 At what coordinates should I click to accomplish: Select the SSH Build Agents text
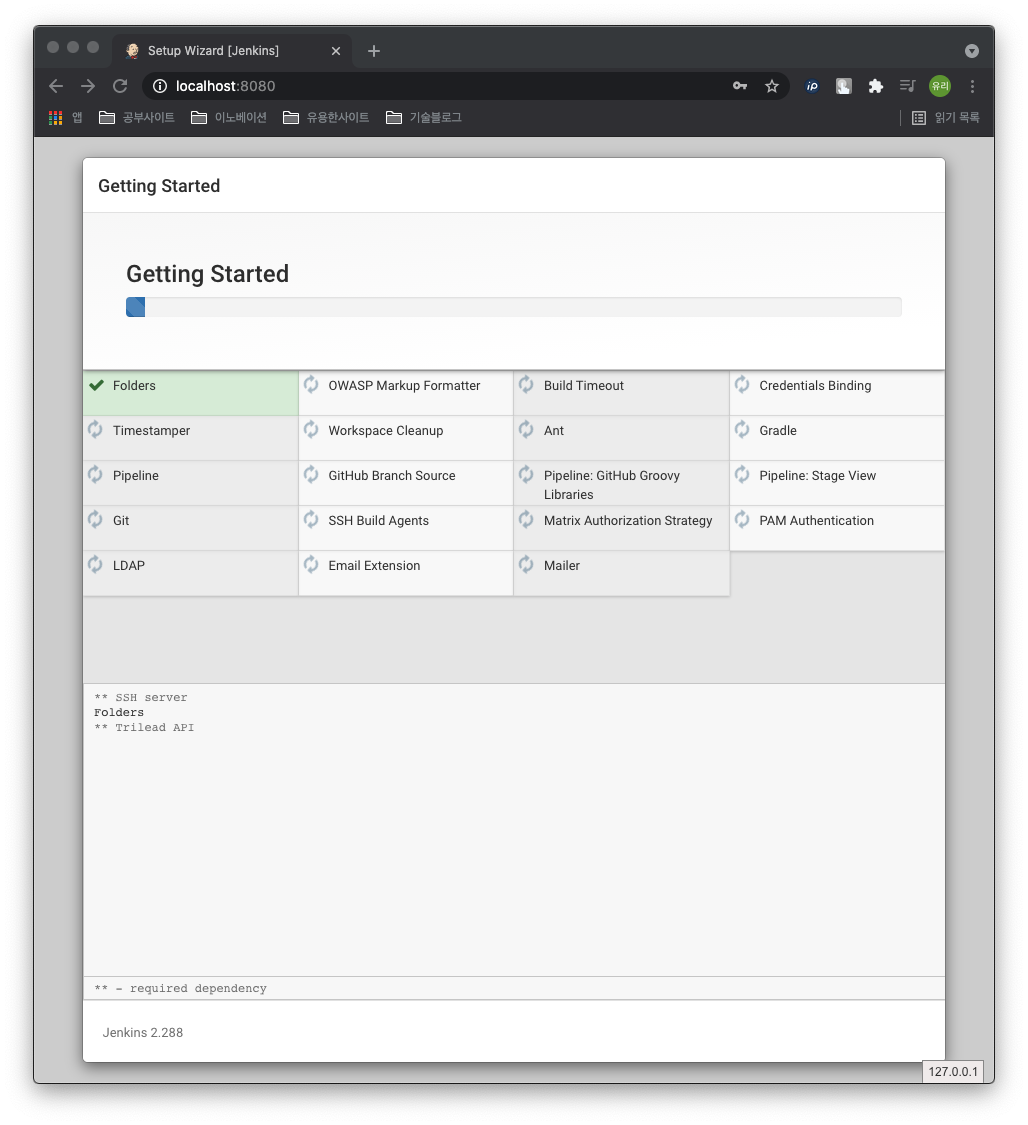pos(379,521)
